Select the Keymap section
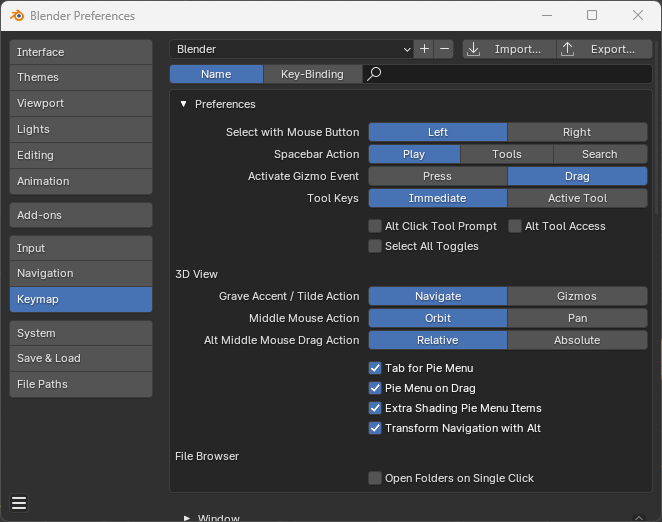This screenshot has height=522, width=662. tap(81, 299)
